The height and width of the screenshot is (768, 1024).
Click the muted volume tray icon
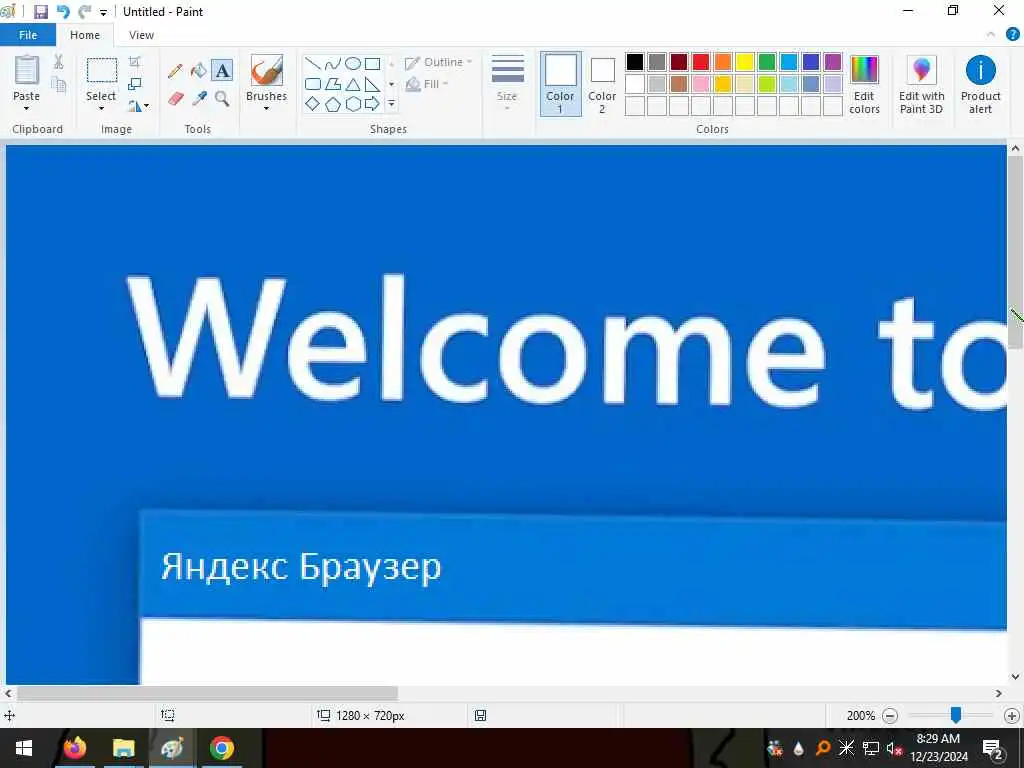tap(894, 748)
